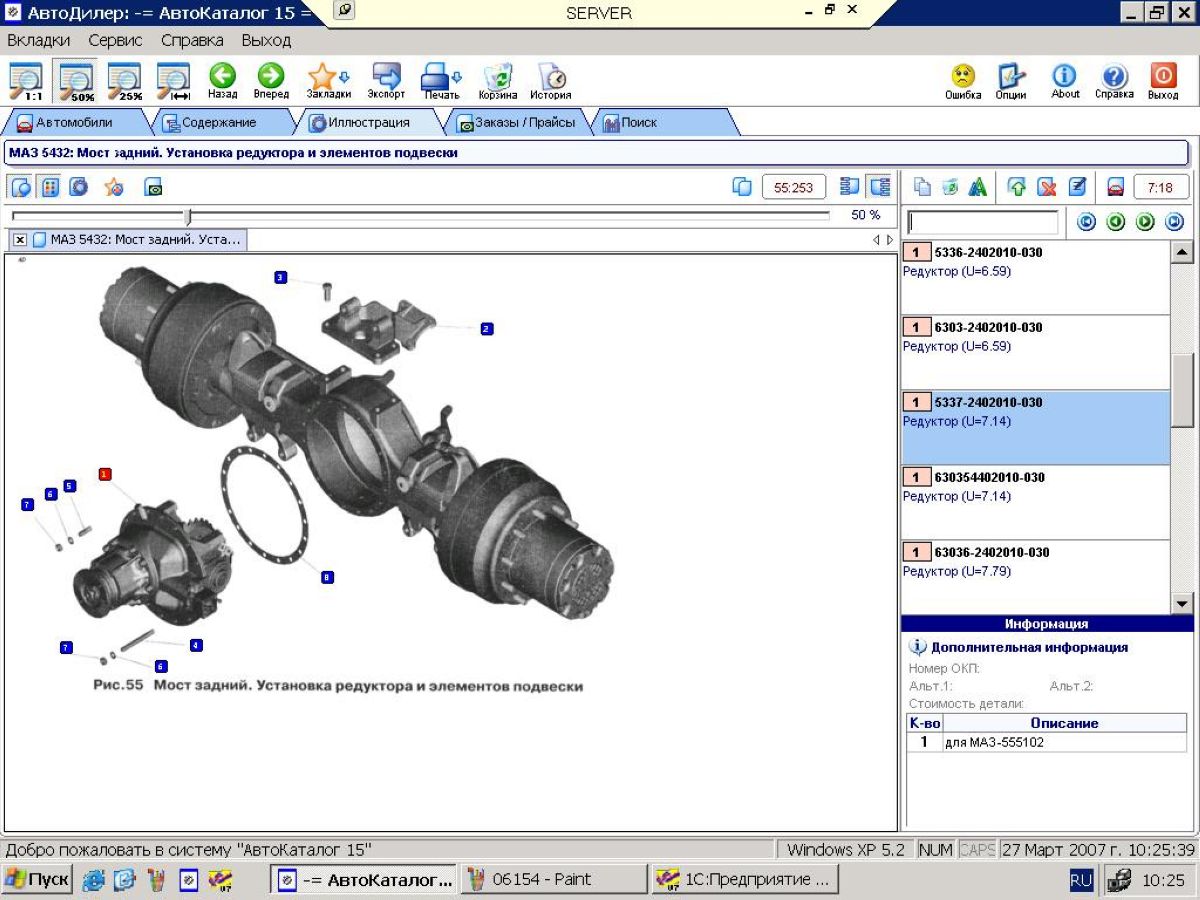Go back with the Назад button
The width and height of the screenshot is (1200, 900).
point(222,82)
